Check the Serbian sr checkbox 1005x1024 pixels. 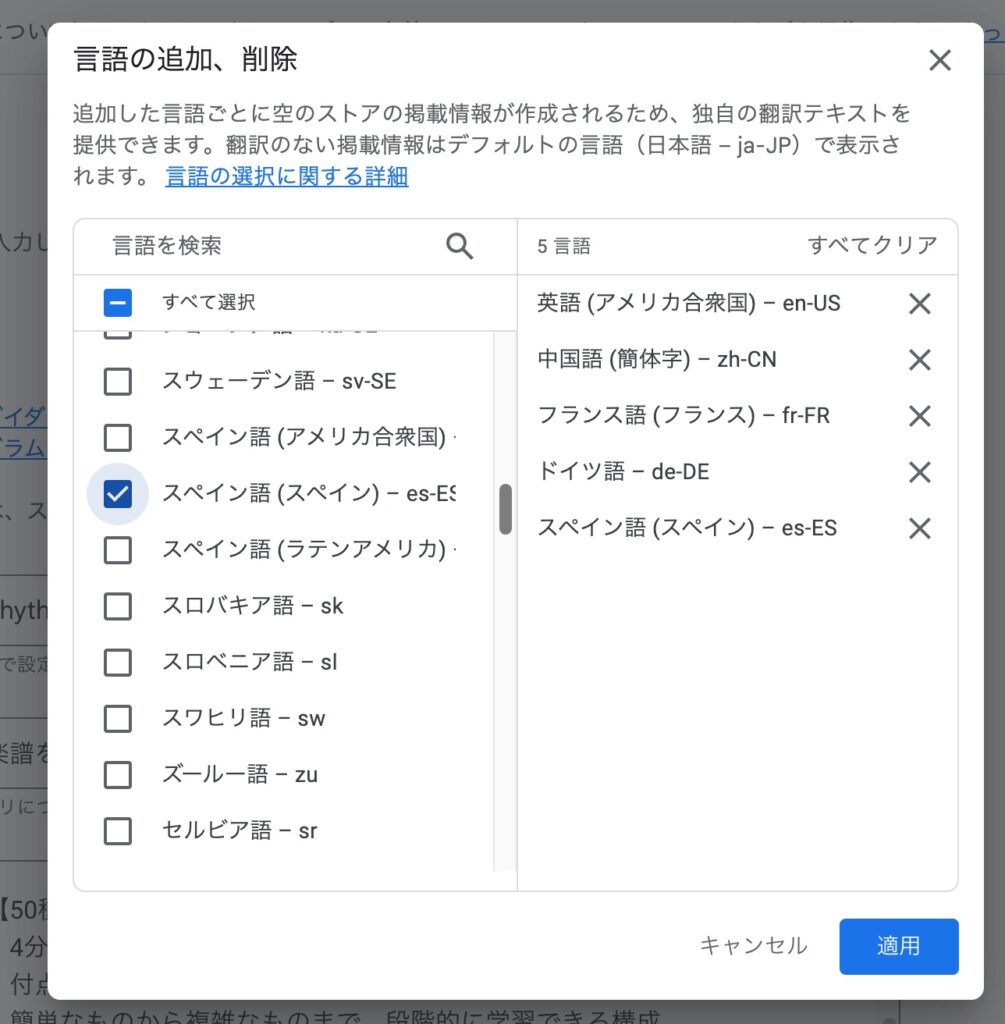(x=118, y=830)
